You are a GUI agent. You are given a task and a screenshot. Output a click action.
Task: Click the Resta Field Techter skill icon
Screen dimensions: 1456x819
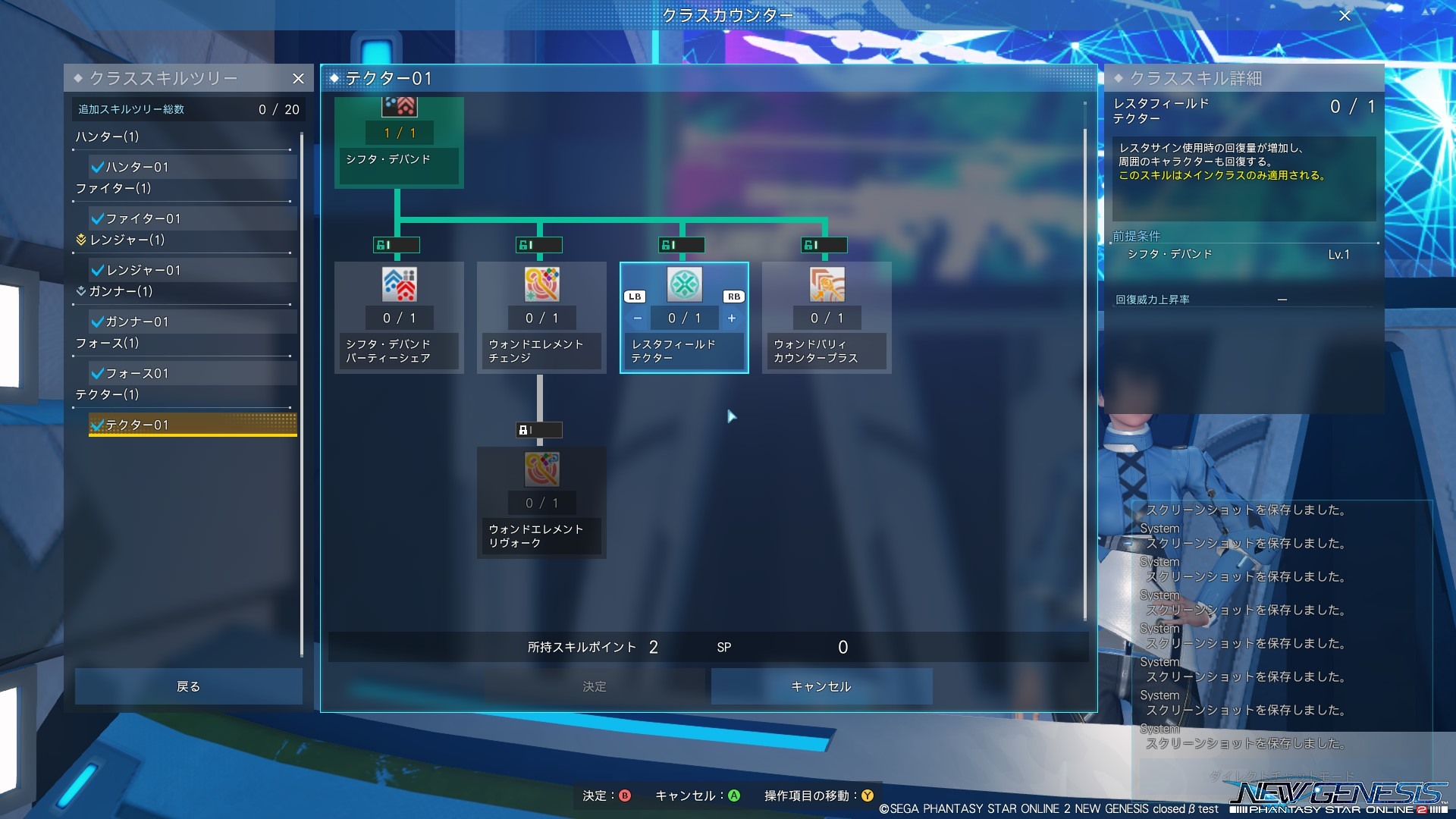click(684, 284)
